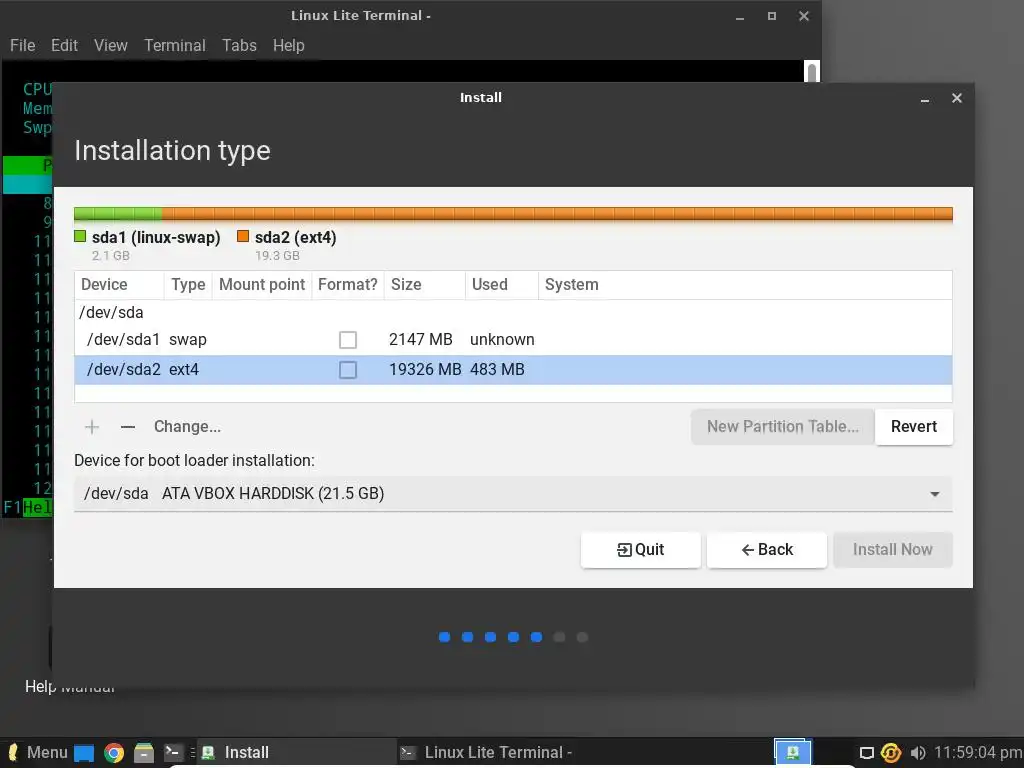Launch terminal from the taskbar launcher icon
This screenshot has height=768, width=1024.
(174, 752)
